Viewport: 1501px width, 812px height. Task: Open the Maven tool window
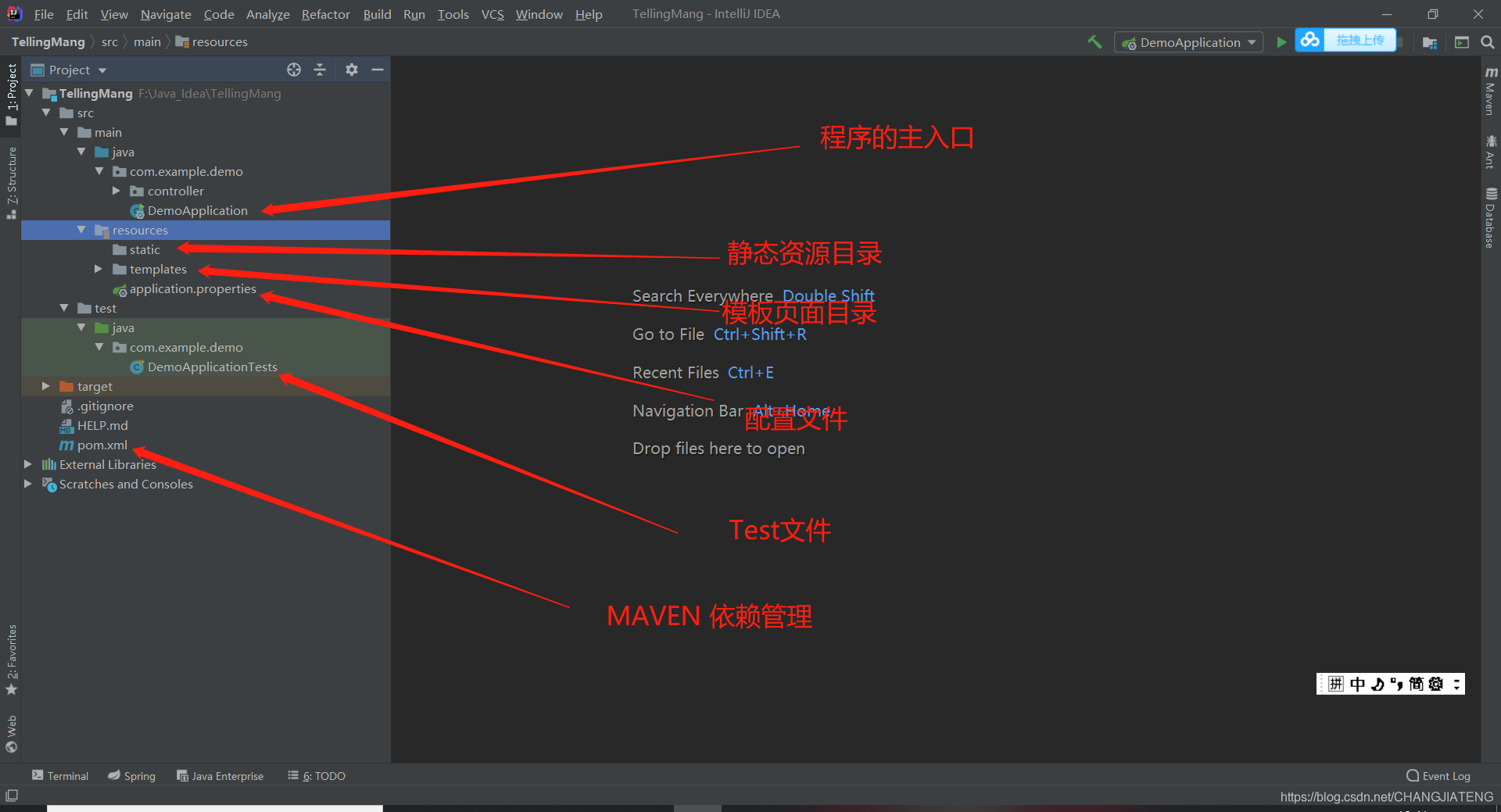click(1491, 91)
